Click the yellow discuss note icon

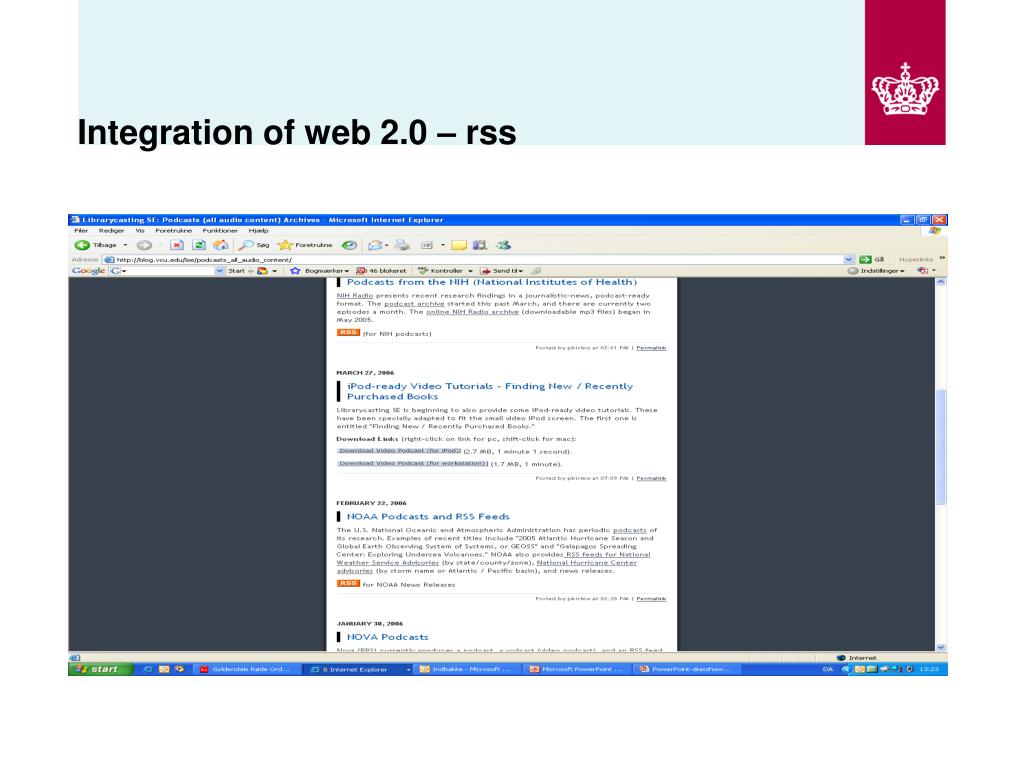459,246
